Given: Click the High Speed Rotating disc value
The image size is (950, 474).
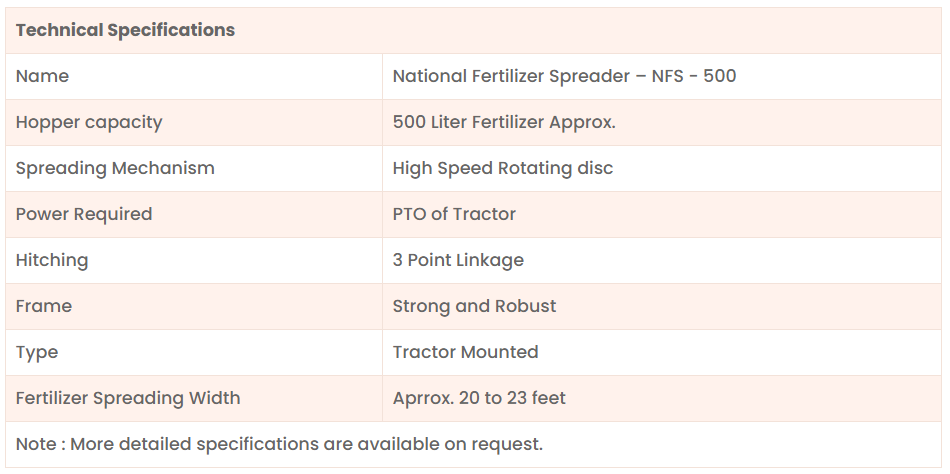Looking at the screenshot, I should point(503,168).
